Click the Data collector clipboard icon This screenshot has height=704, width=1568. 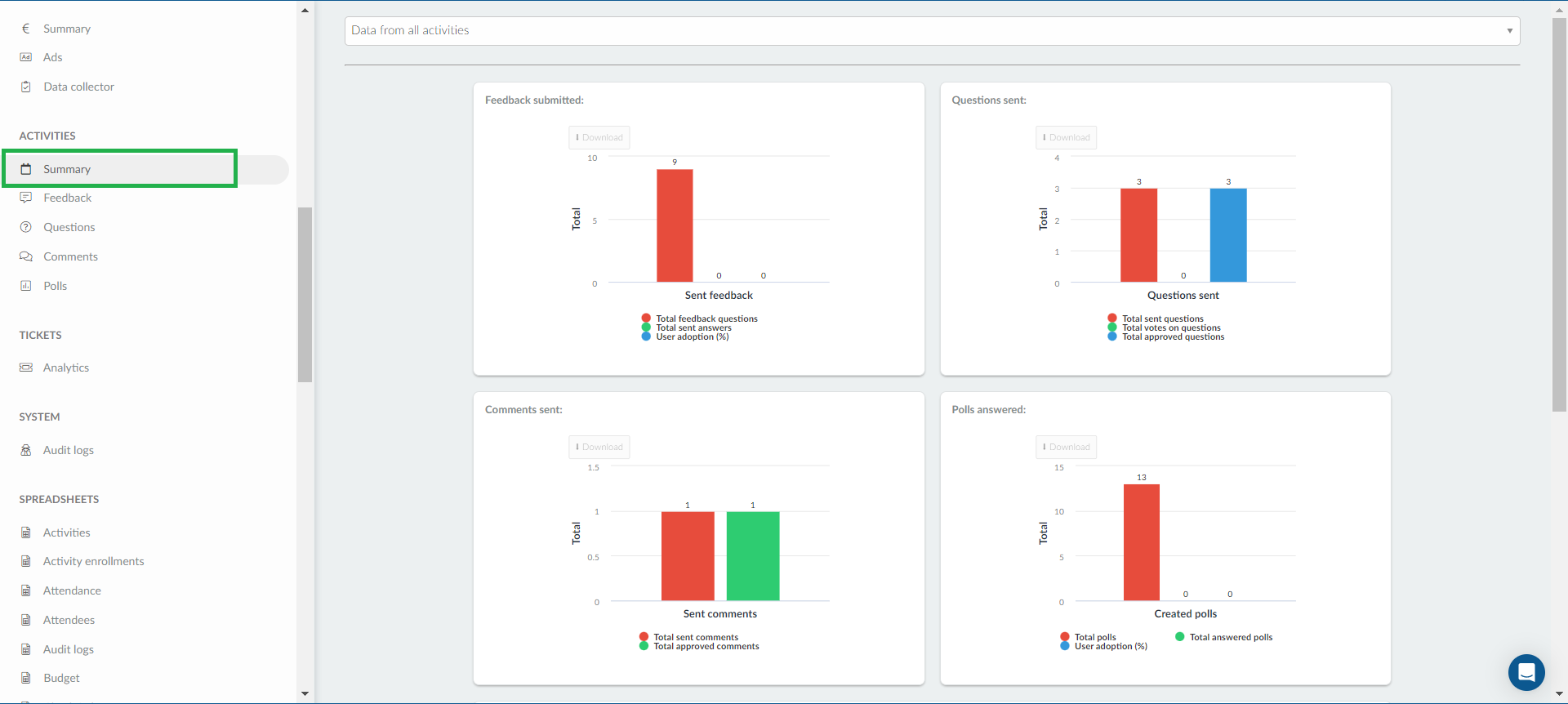pos(25,87)
